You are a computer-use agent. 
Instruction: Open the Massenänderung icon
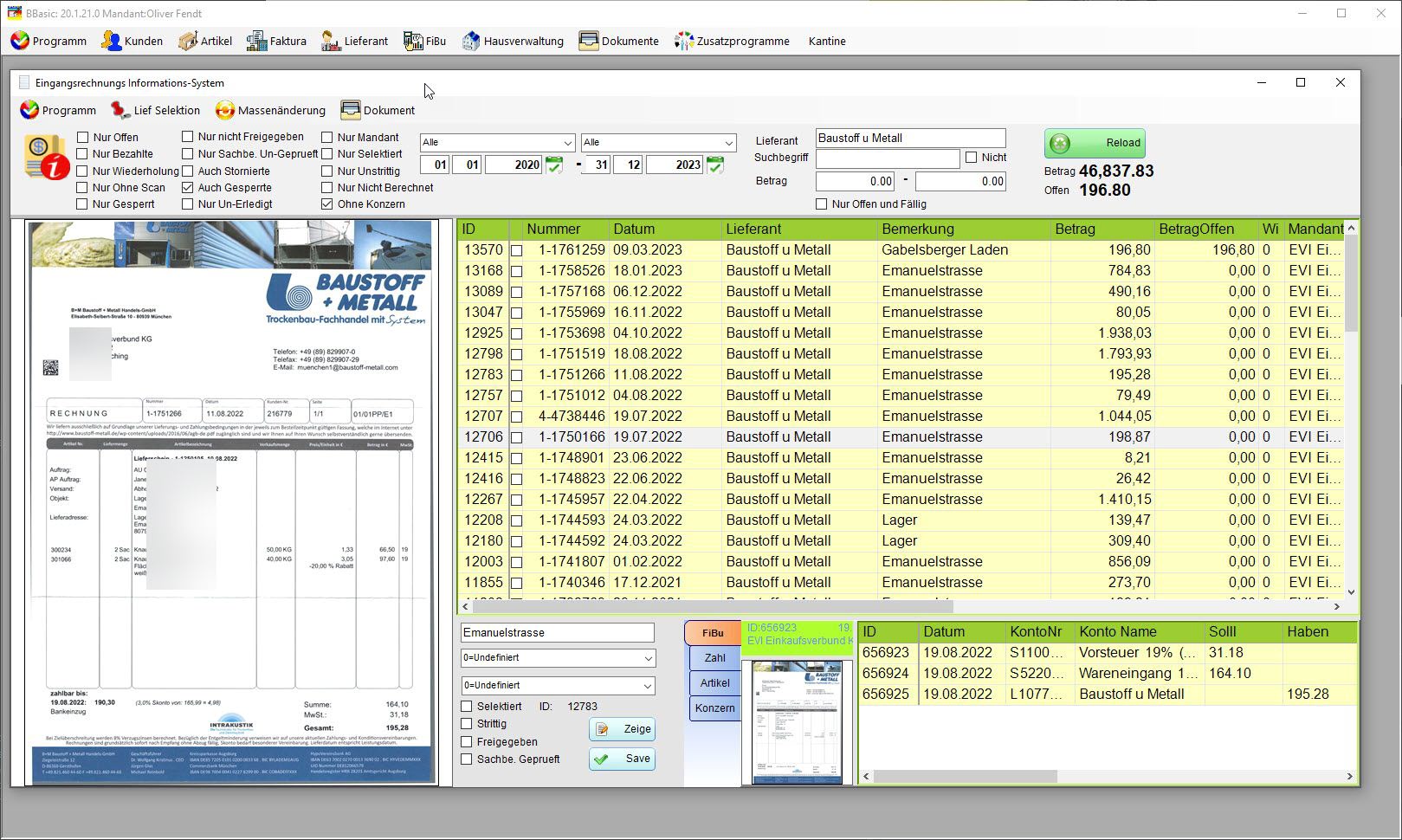click(225, 110)
